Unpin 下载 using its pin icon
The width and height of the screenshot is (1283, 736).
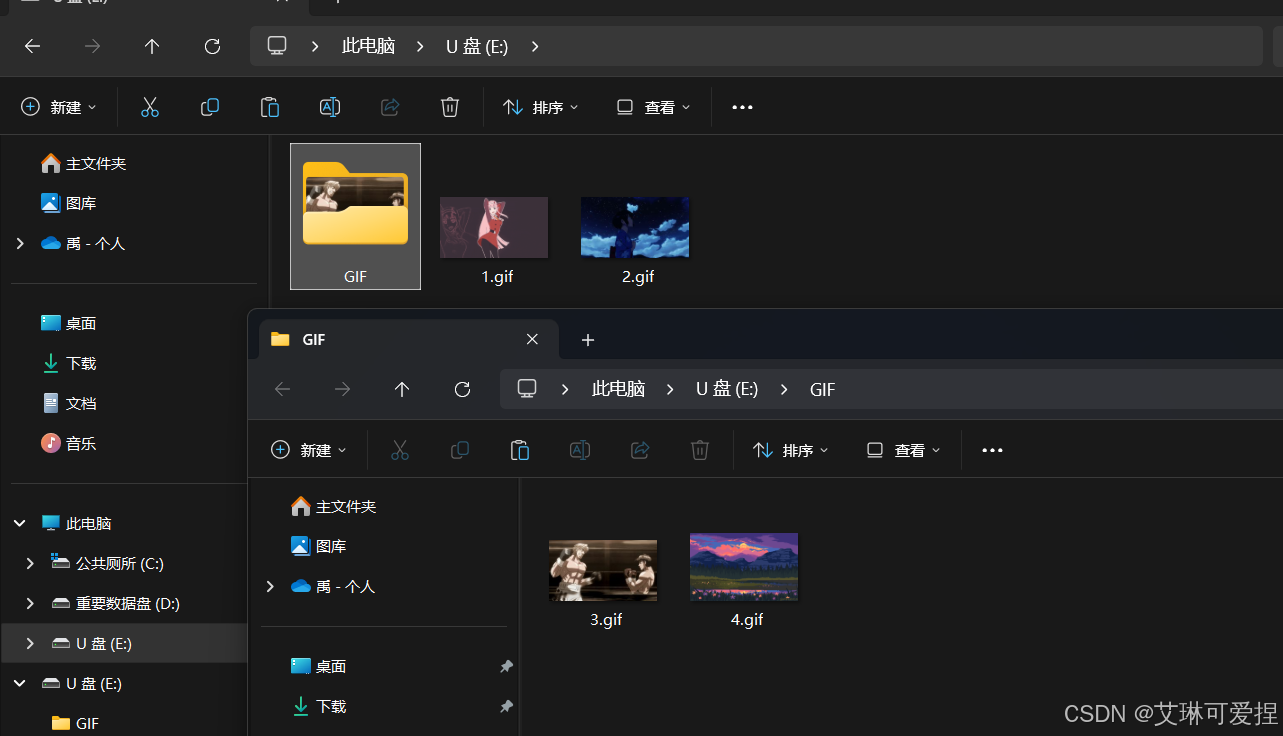tap(506, 706)
